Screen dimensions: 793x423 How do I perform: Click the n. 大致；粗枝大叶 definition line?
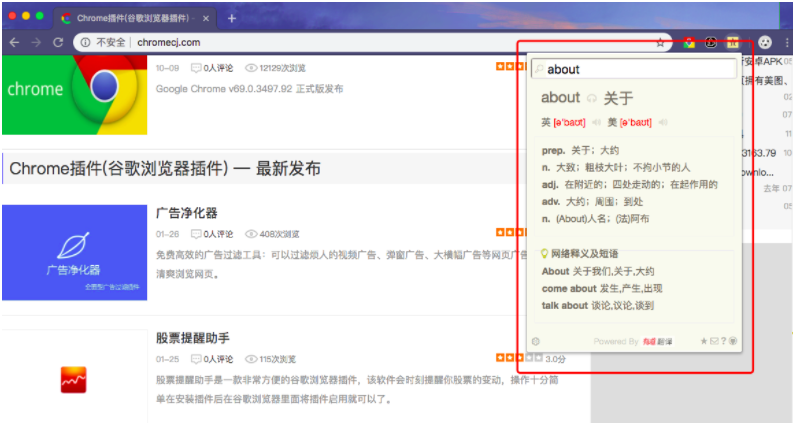(x=616, y=167)
